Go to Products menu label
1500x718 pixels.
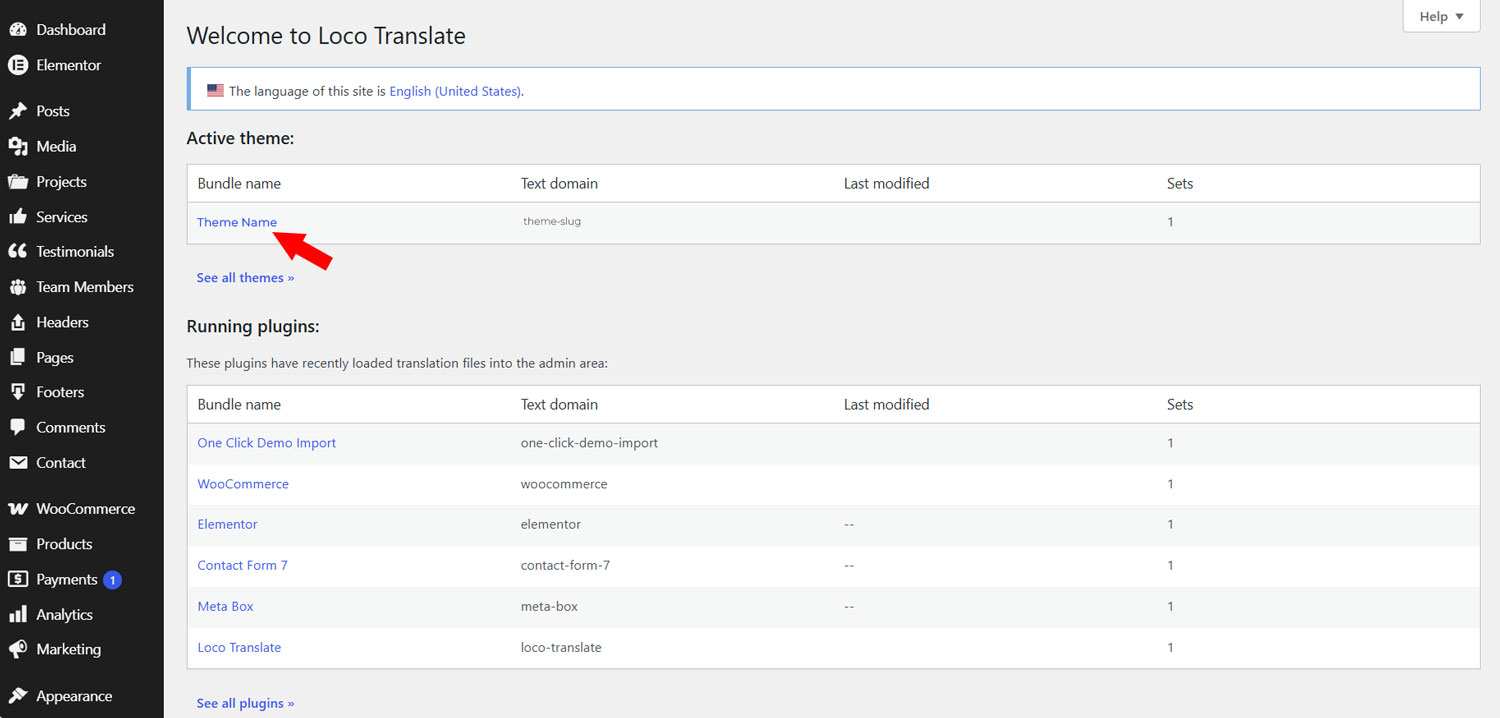(x=64, y=544)
